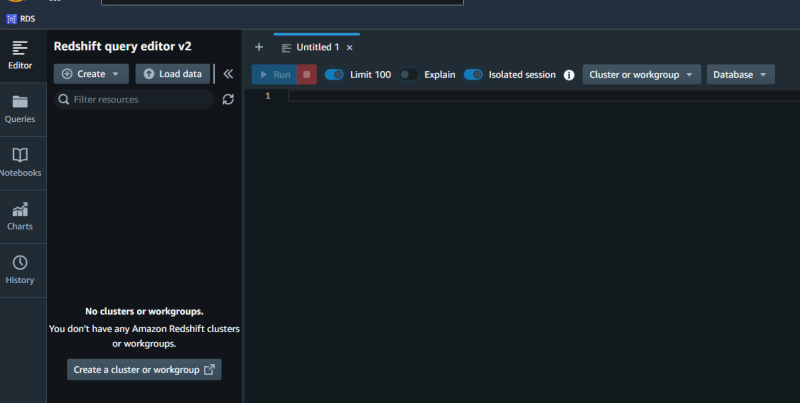The image size is (800, 403).
Task: Show Isolated session info tooltip
Action: click(569, 75)
